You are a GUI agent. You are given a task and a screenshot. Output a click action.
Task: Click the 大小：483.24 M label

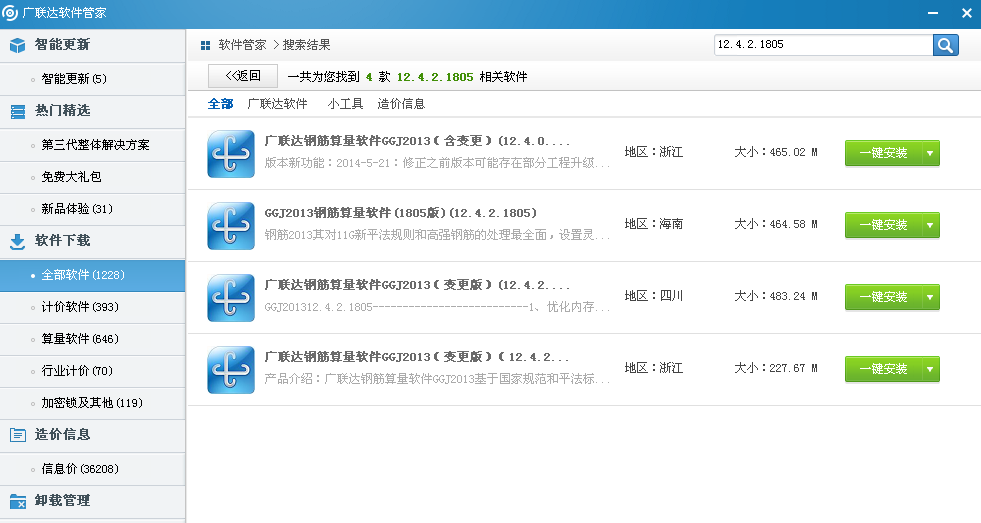(776, 296)
